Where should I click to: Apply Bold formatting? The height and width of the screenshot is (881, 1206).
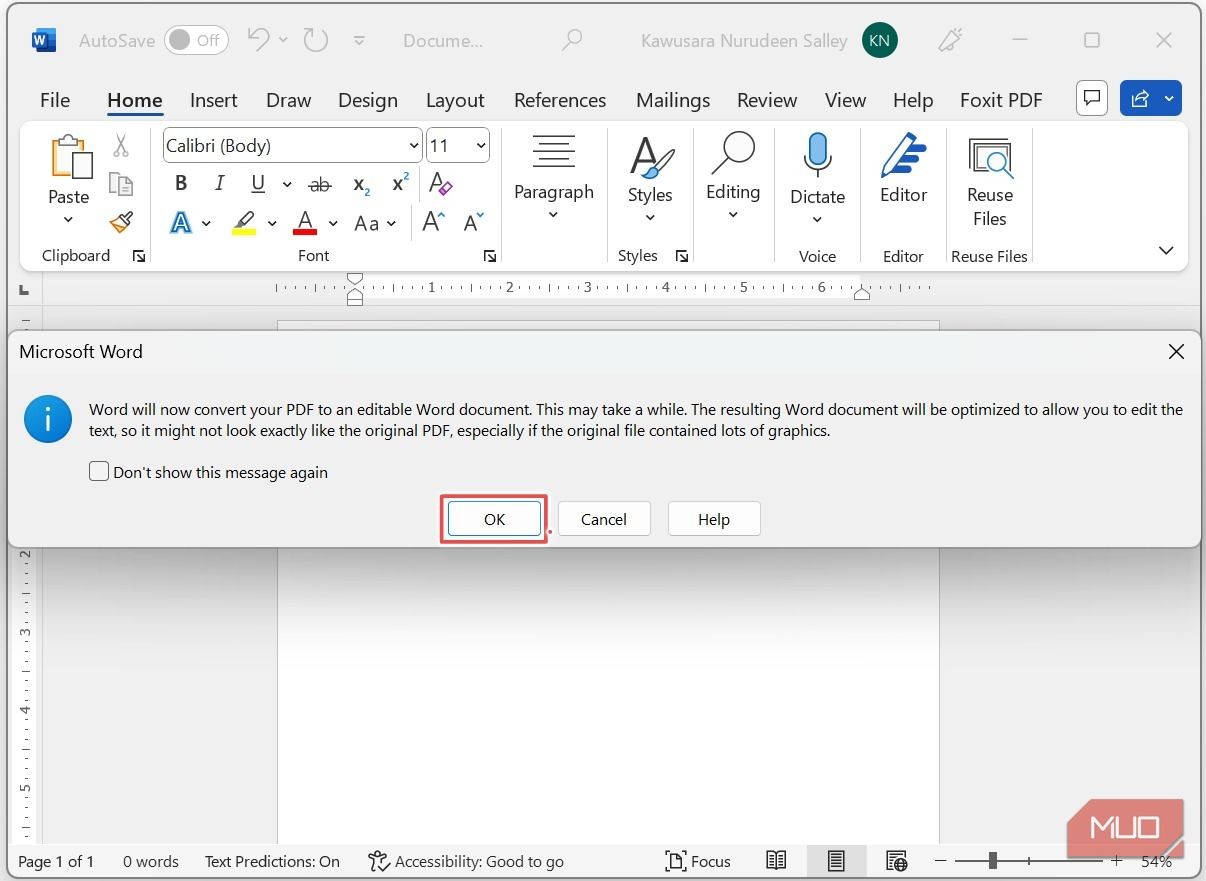click(x=181, y=183)
